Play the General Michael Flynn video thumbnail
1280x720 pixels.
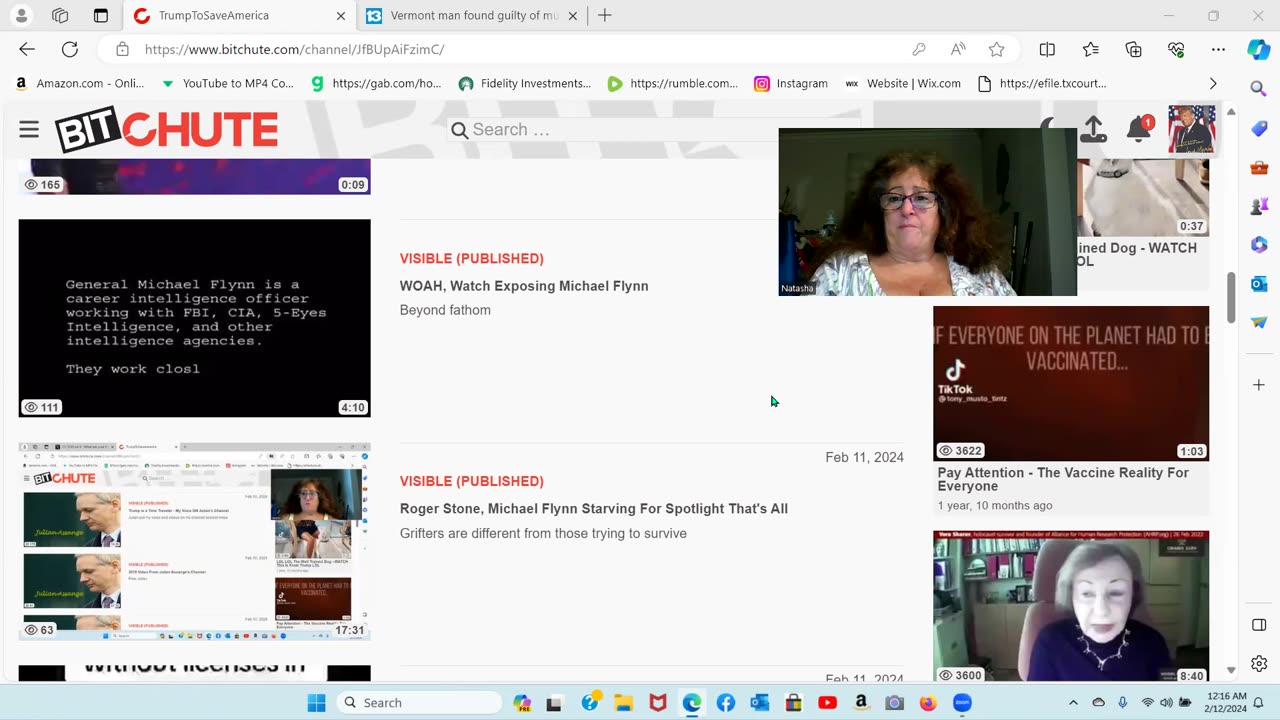(194, 318)
